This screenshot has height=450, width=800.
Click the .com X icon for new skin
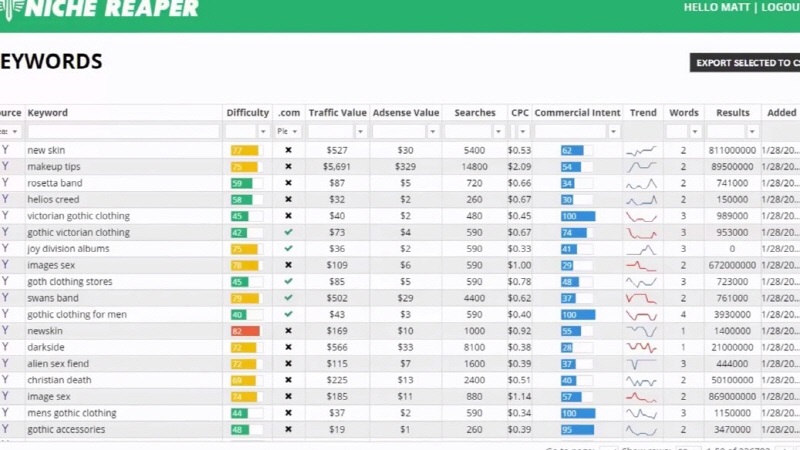[288, 150]
